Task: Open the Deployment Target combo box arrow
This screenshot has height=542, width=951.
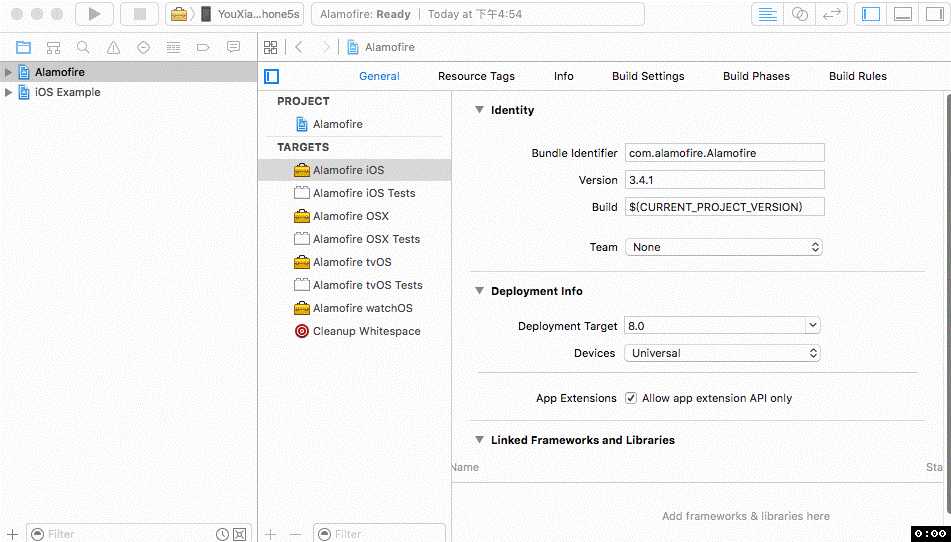Action: (813, 326)
